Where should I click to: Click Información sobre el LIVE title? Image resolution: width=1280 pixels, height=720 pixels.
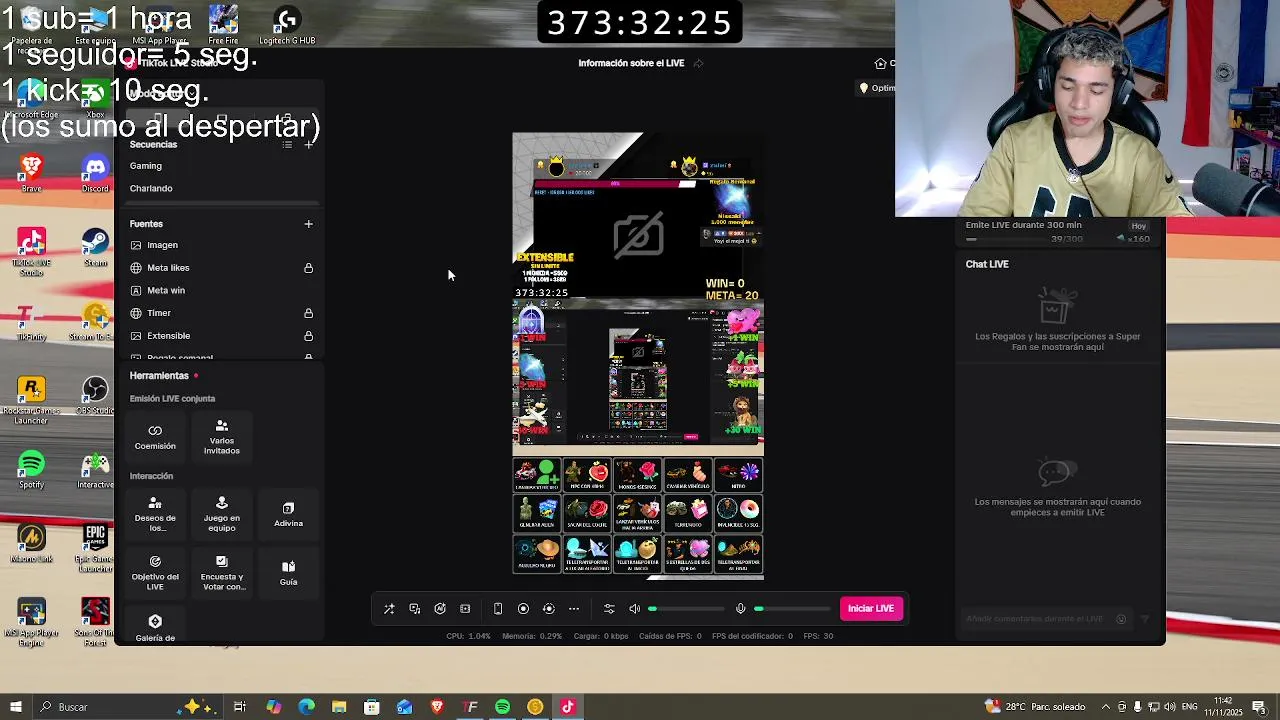[x=631, y=63]
